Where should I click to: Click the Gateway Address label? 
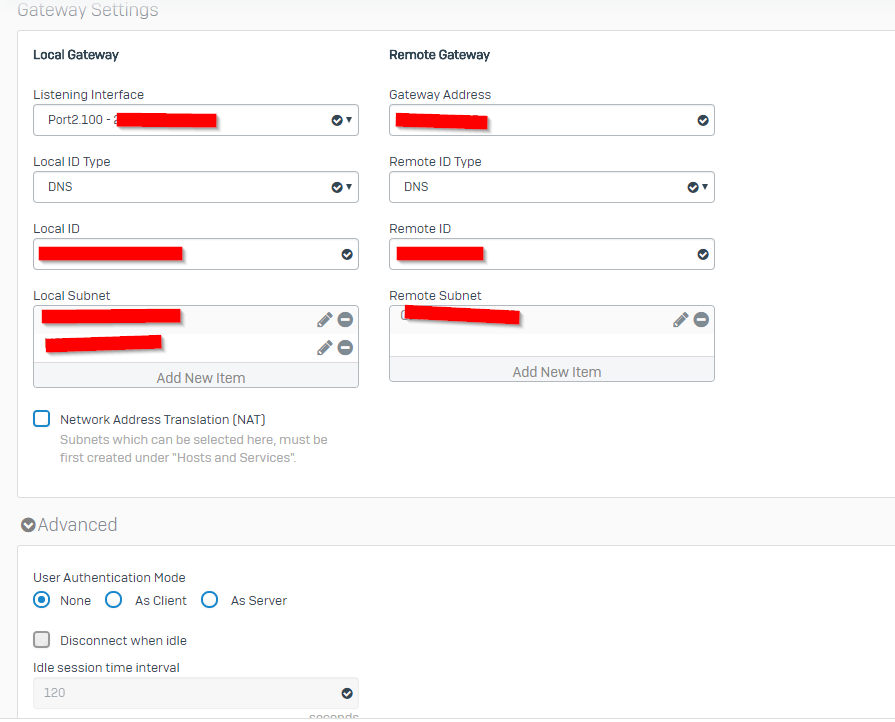point(440,95)
